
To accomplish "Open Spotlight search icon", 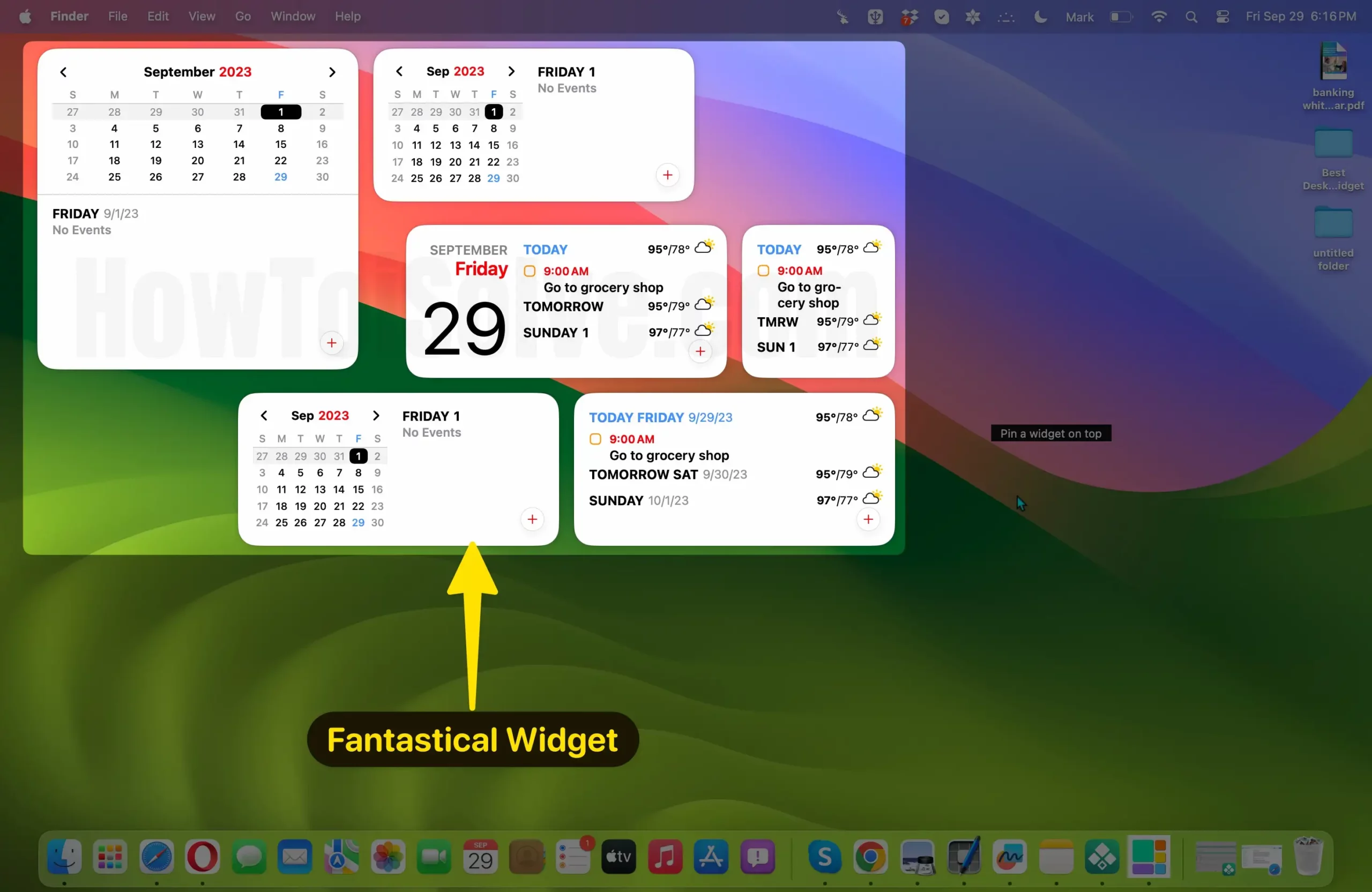I will [1191, 17].
